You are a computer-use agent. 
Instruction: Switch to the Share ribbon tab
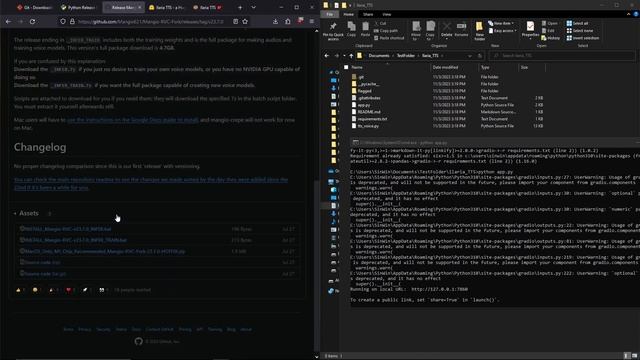pyautogui.click(x=368, y=14)
